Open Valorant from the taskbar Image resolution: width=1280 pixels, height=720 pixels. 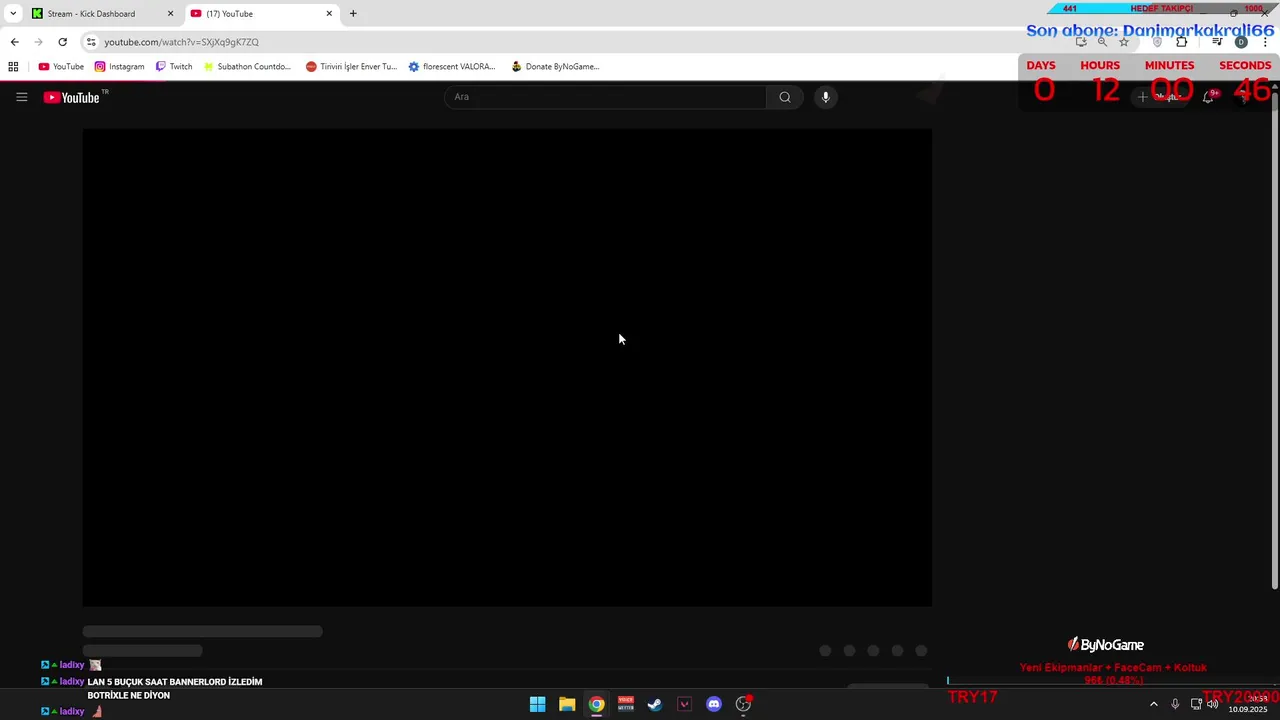684,704
